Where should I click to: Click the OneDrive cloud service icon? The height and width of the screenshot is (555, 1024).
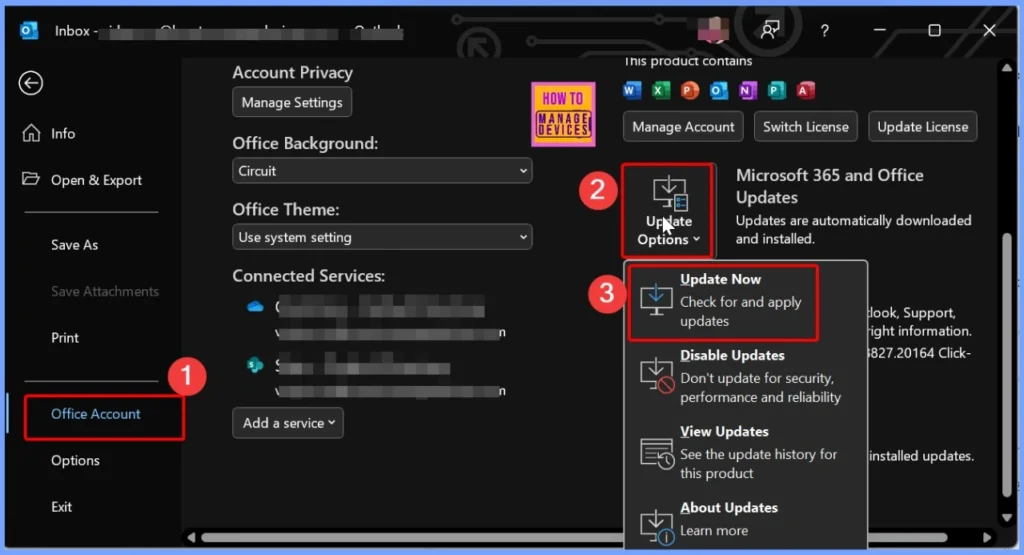coord(255,306)
